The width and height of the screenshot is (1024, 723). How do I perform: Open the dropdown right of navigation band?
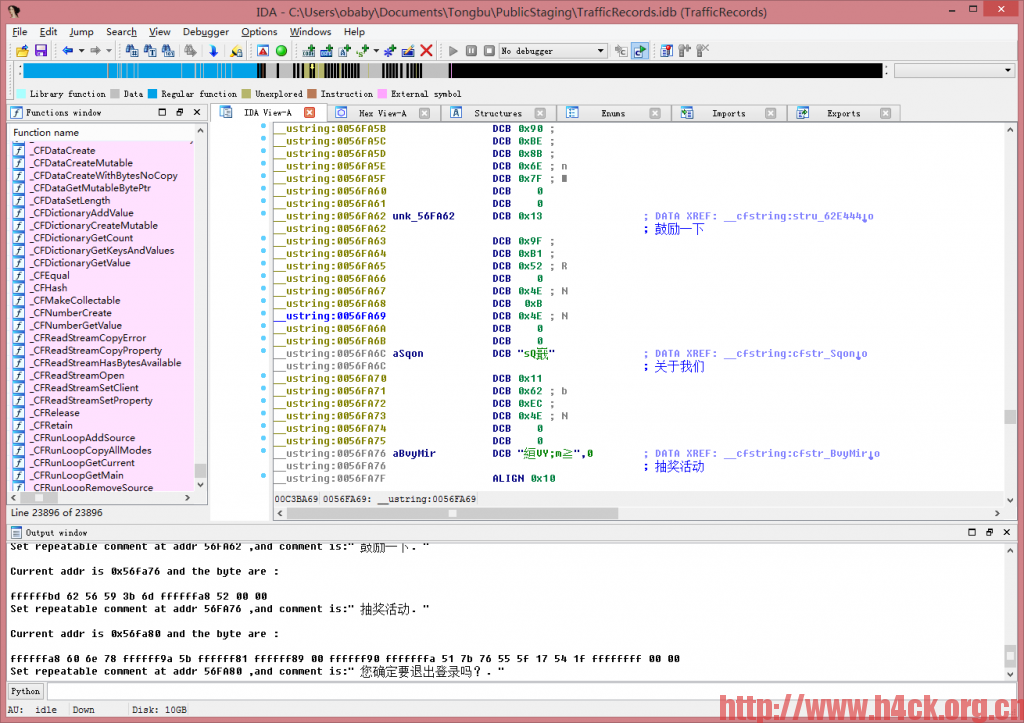click(x=1007, y=70)
